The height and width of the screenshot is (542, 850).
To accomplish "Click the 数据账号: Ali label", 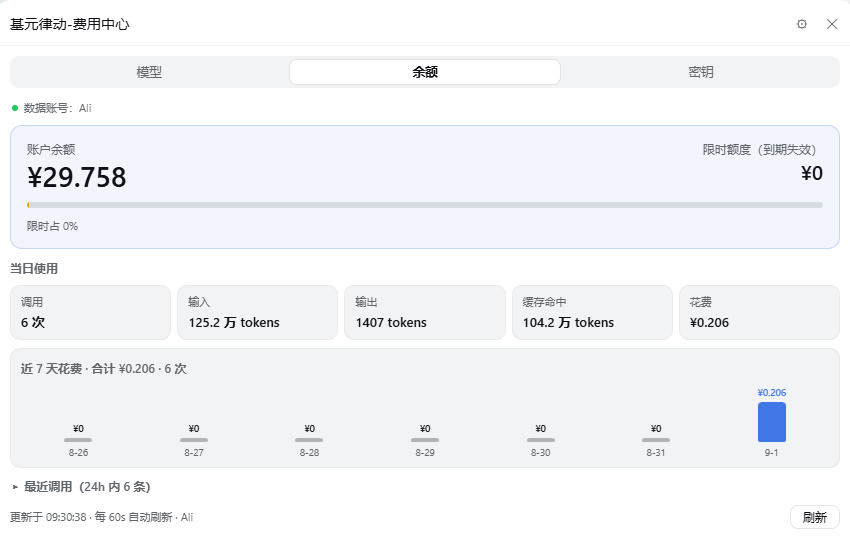I will [x=57, y=108].
